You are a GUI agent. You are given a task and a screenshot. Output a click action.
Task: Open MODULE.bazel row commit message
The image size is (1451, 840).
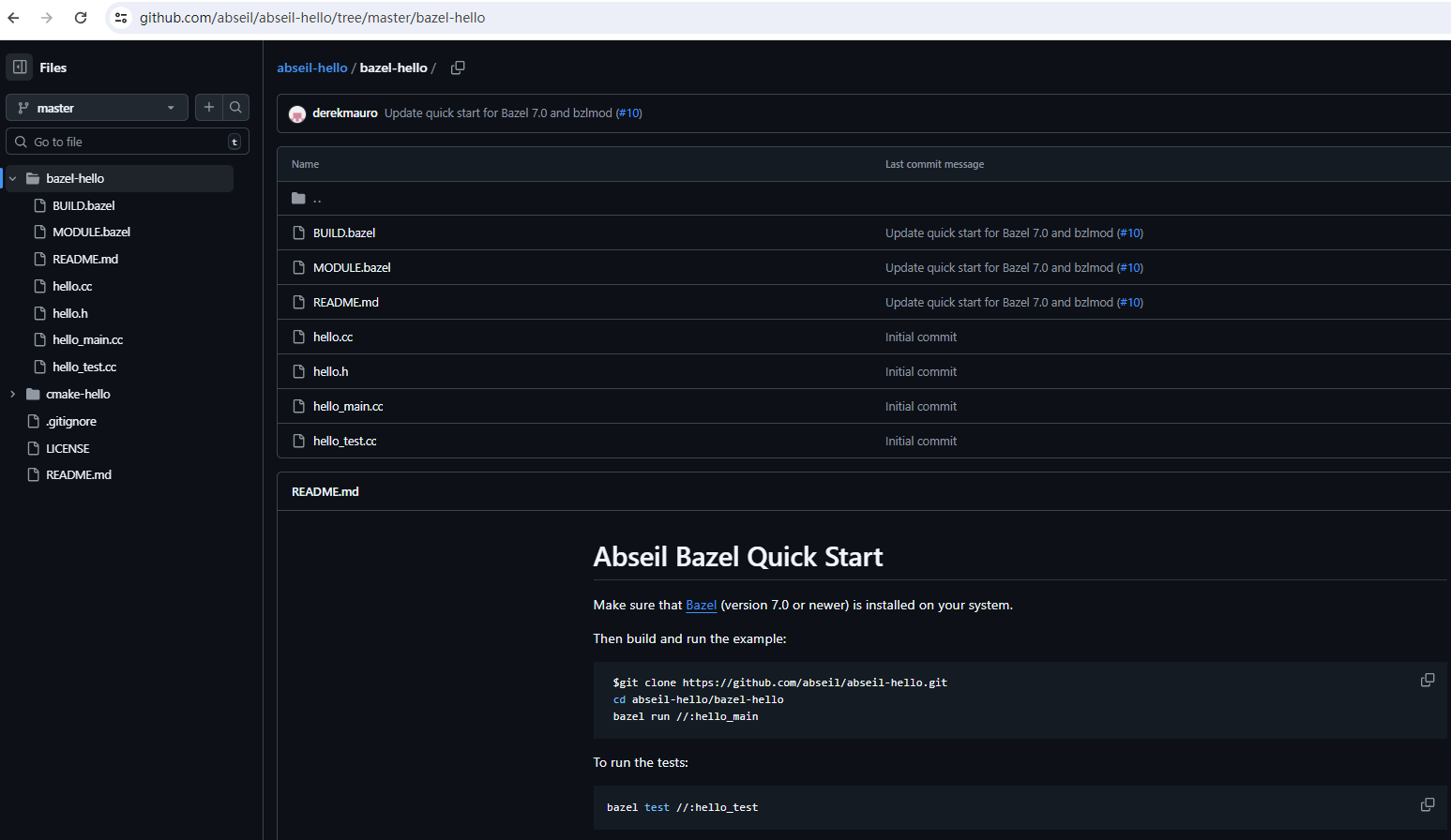(x=999, y=267)
